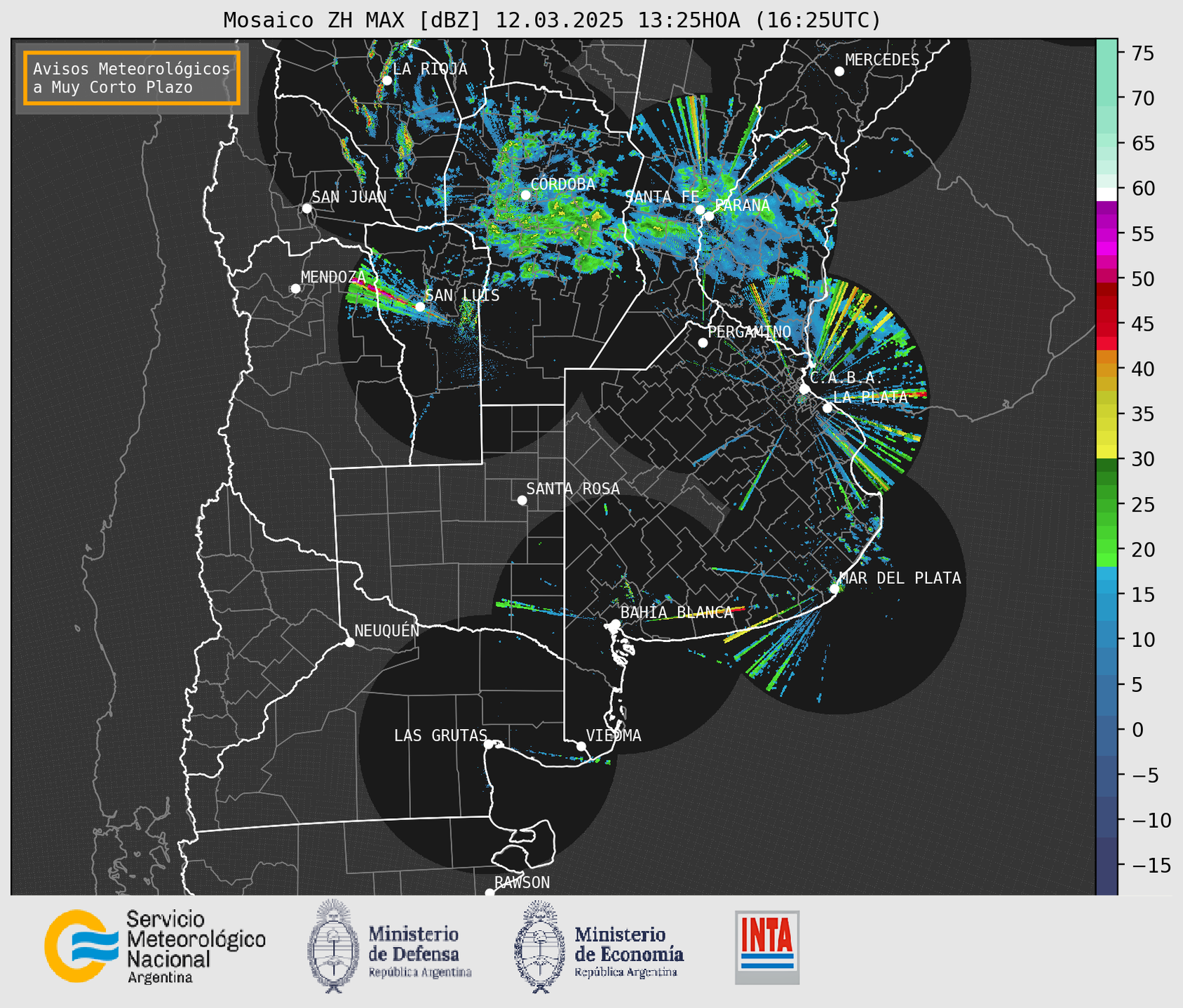Click the SANTA ROSA city marker dot

[x=522, y=500]
